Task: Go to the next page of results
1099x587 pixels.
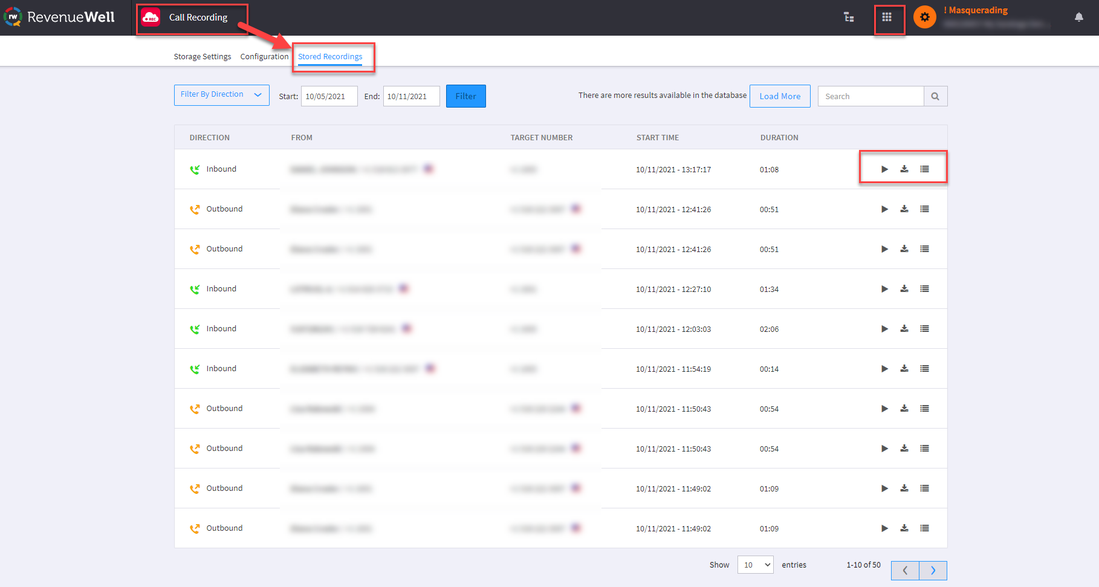Action: click(933, 570)
